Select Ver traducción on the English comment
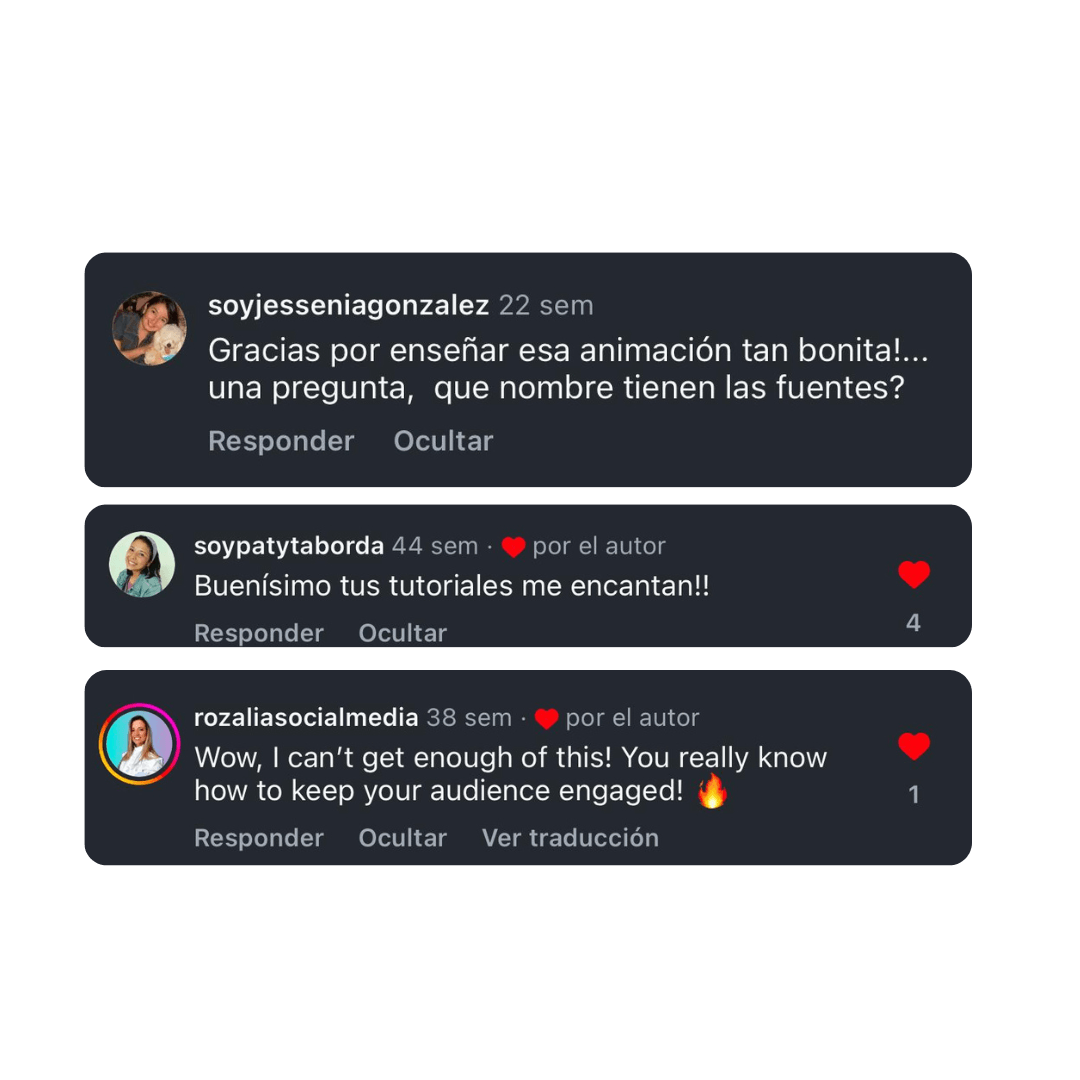Image resolution: width=1080 pixels, height=1080 pixels. click(x=570, y=838)
